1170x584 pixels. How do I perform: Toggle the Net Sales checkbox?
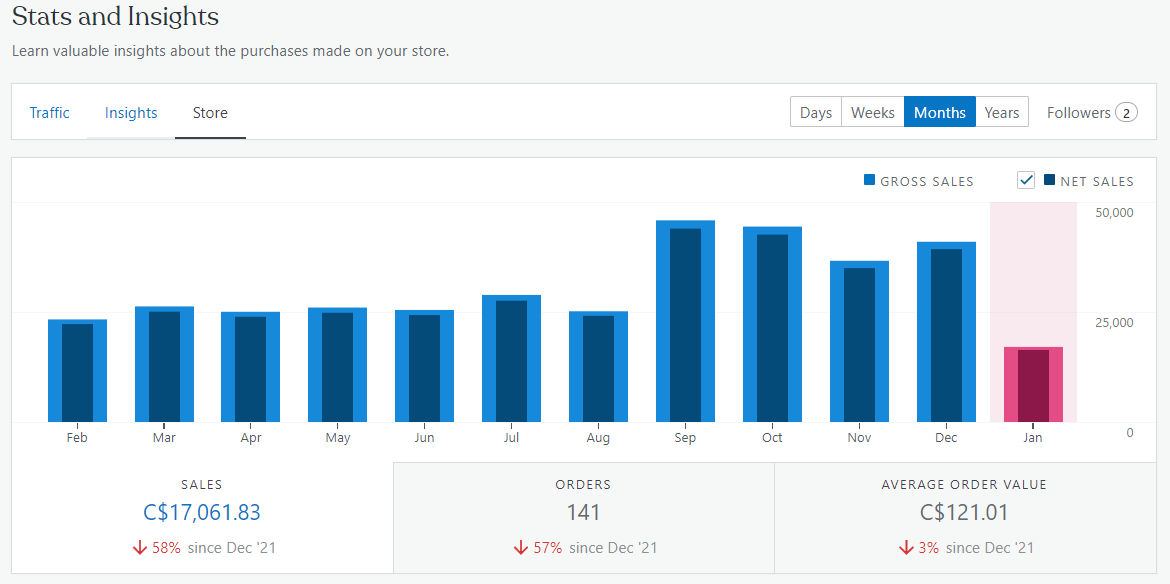coord(1026,180)
